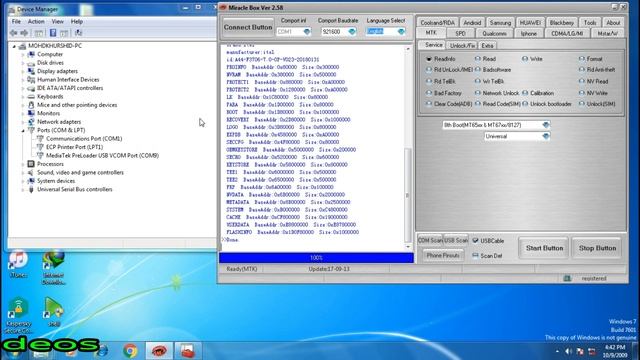Click USB Scan button
Viewport: 640px width, 360px height.
point(456,241)
